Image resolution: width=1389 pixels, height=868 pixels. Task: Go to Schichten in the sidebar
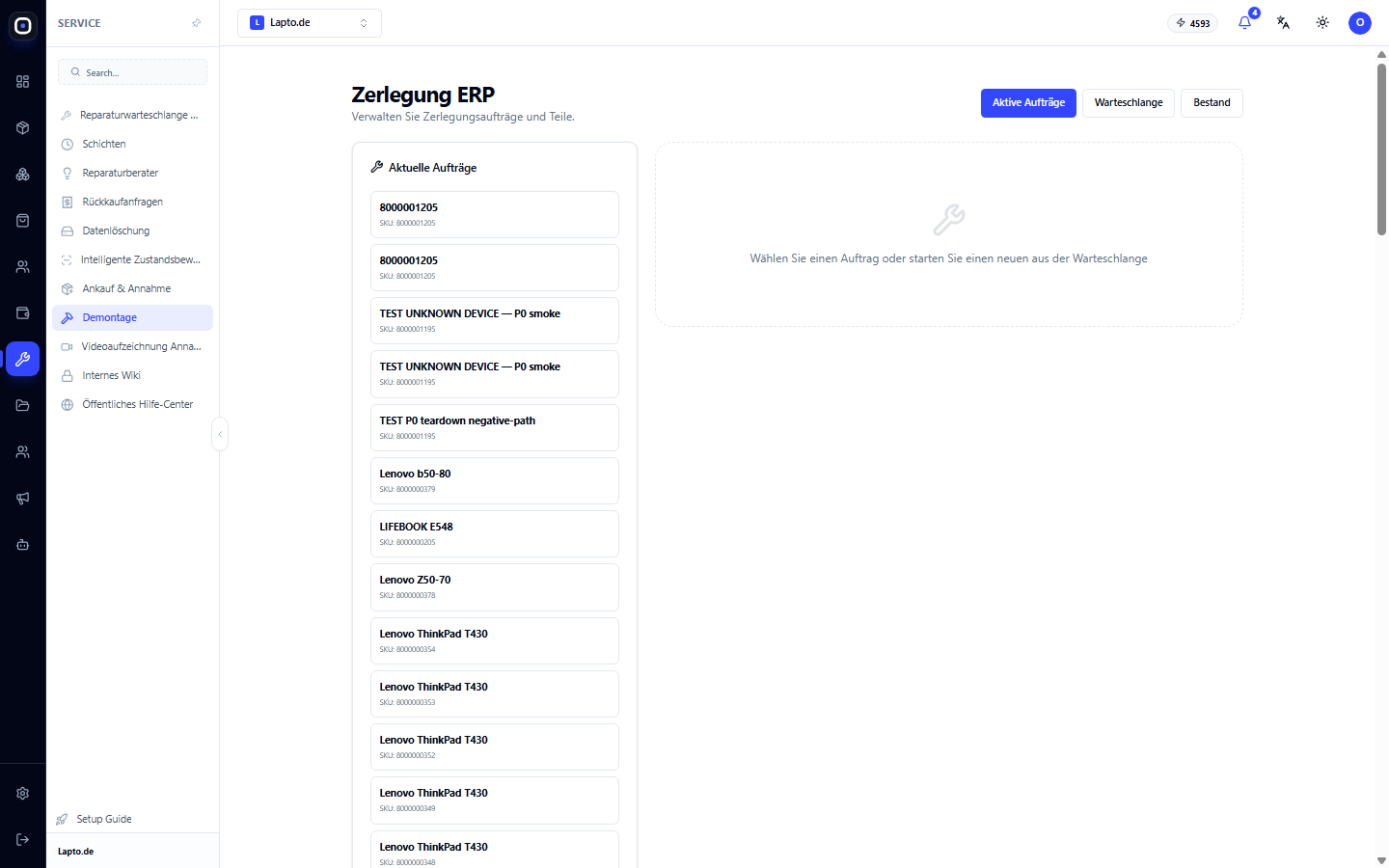click(133, 144)
